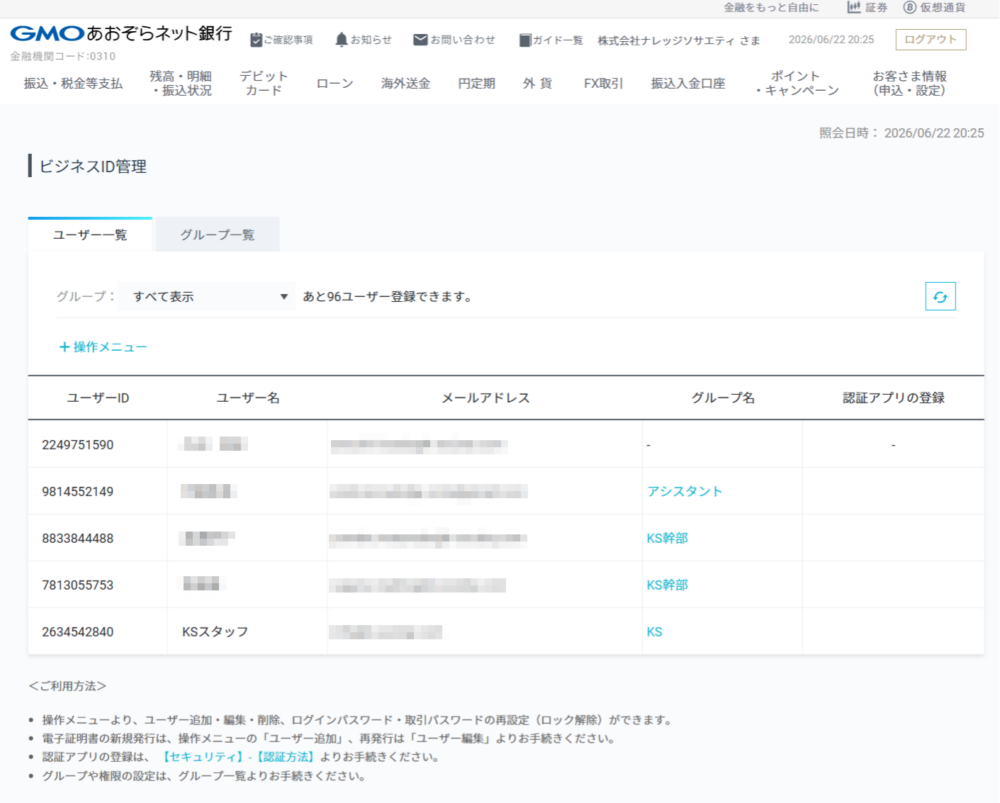This screenshot has height=803, width=1000.
Task: Click the ログアウト button
Action: [930, 40]
